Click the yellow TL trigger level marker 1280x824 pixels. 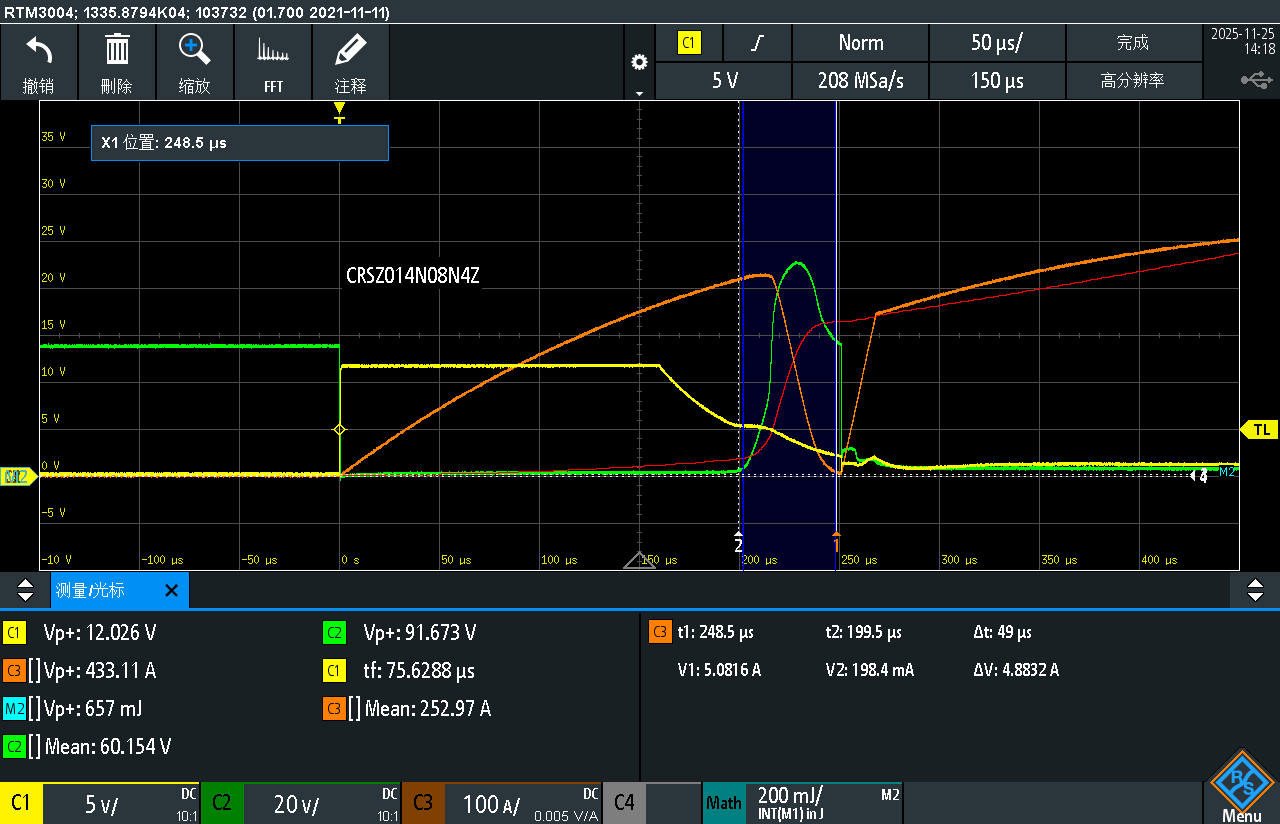[1260, 429]
